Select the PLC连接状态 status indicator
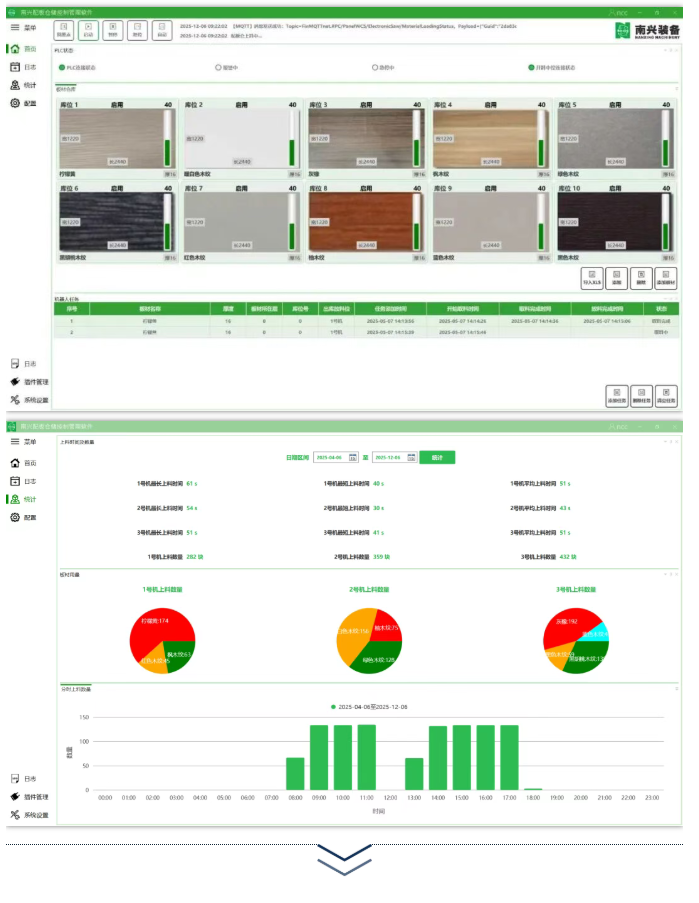The width and height of the screenshot is (699, 903). 62,68
